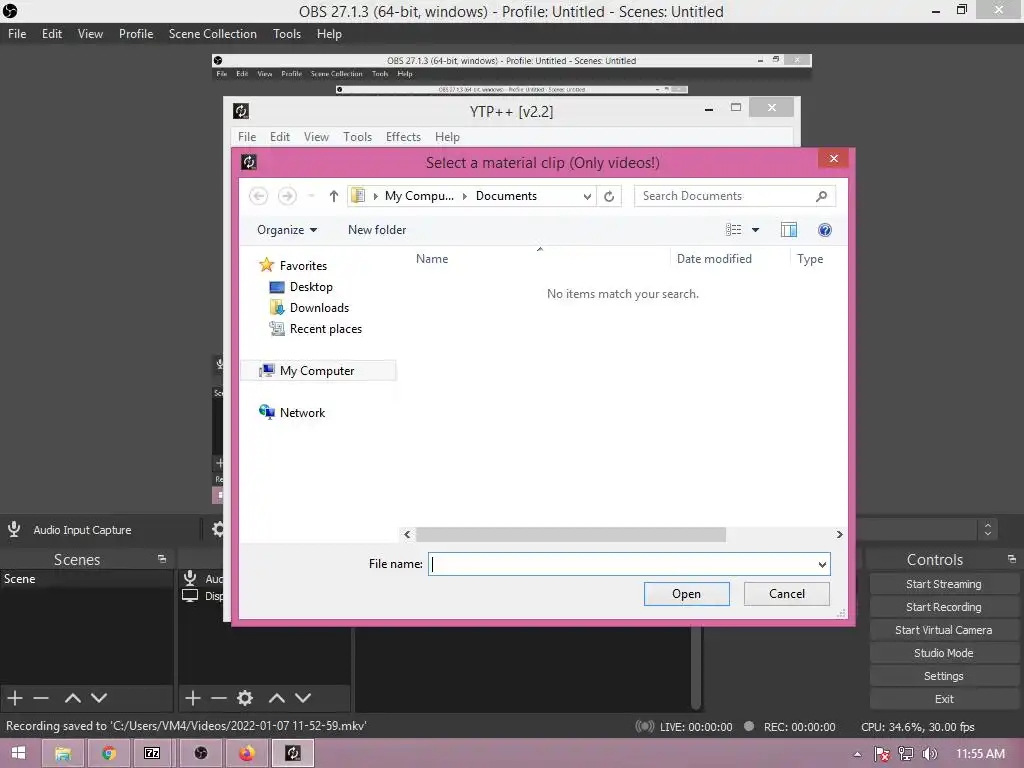Pop out the Controls dock icon
Screen dimensions: 1024x768
1012,559
